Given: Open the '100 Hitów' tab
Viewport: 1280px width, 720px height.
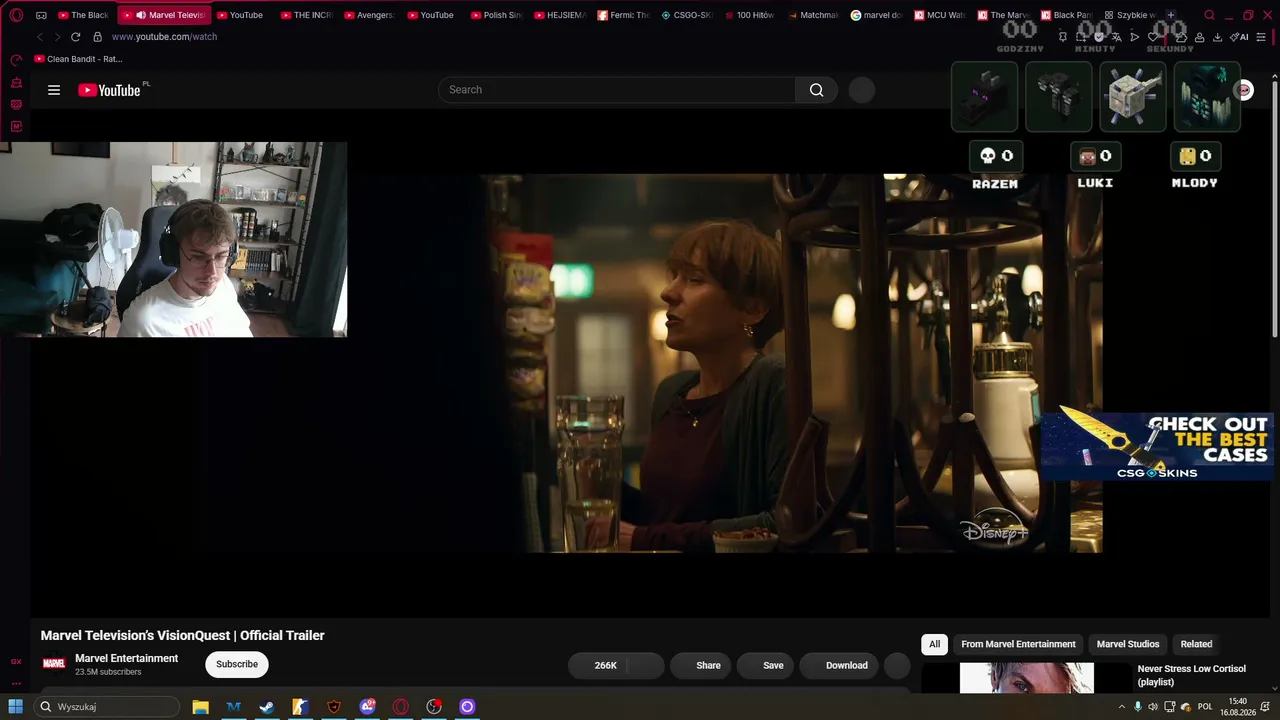Looking at the screenshot, I should point(750,15).
